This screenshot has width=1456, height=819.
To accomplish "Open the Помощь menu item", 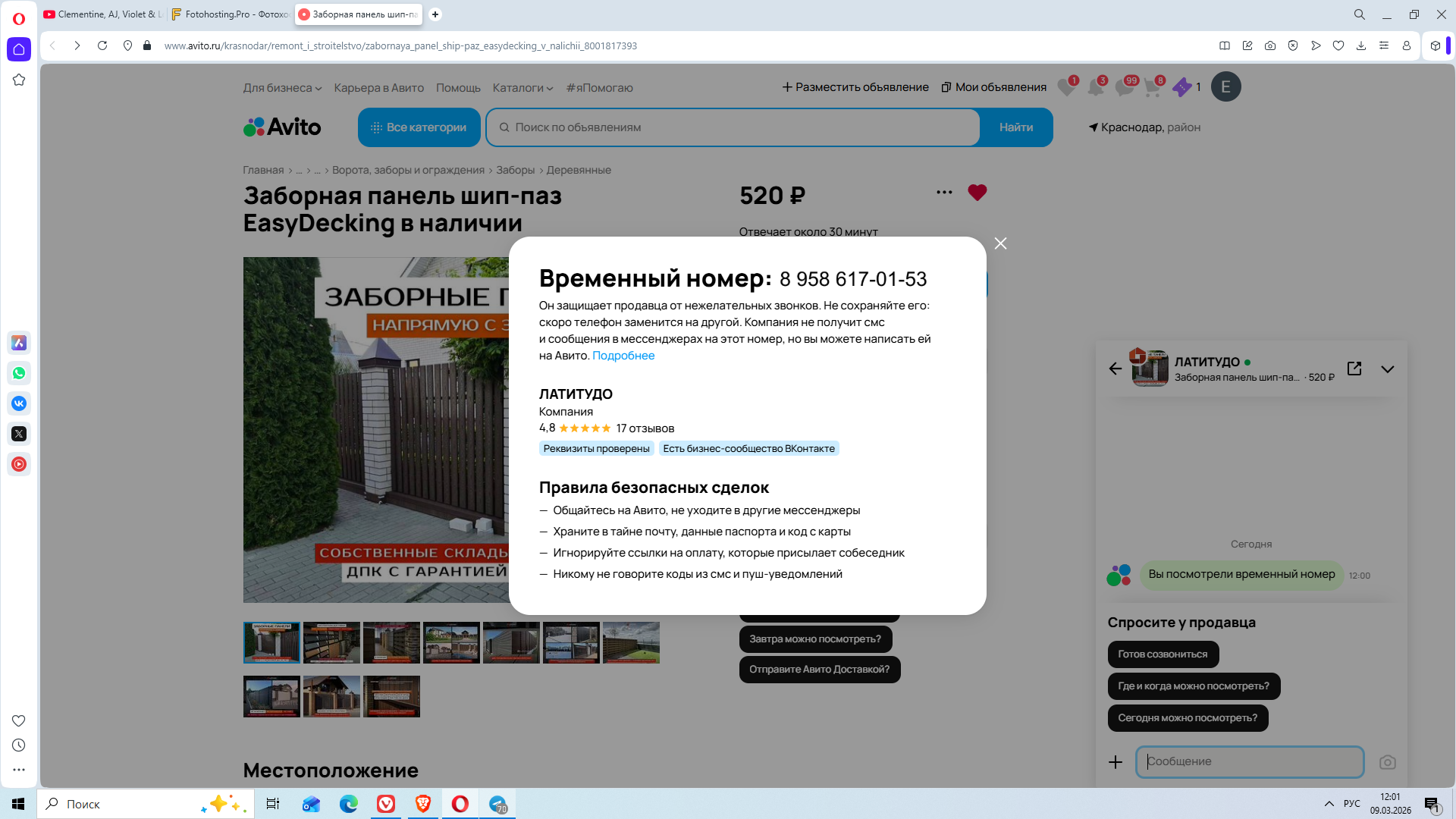I will tap(458, 88).
